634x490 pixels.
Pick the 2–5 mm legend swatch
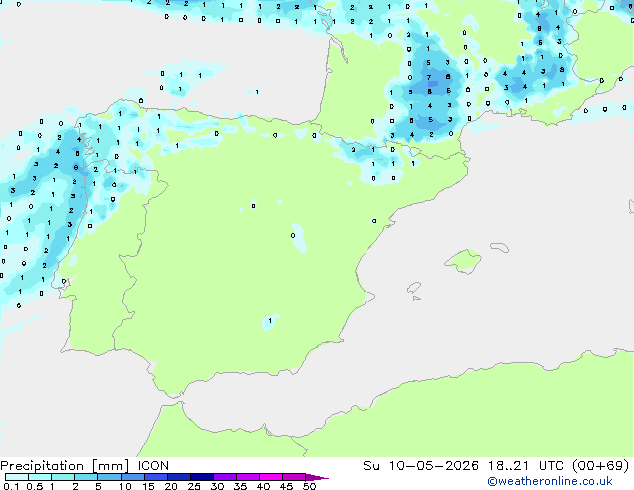click(x=86, y=477)
